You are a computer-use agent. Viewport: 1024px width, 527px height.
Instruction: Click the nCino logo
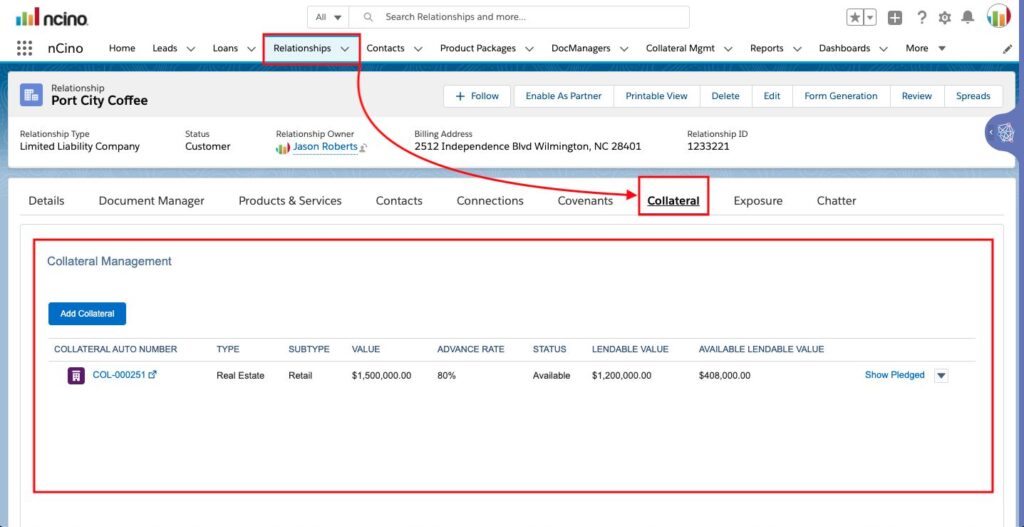pos(52,17)
